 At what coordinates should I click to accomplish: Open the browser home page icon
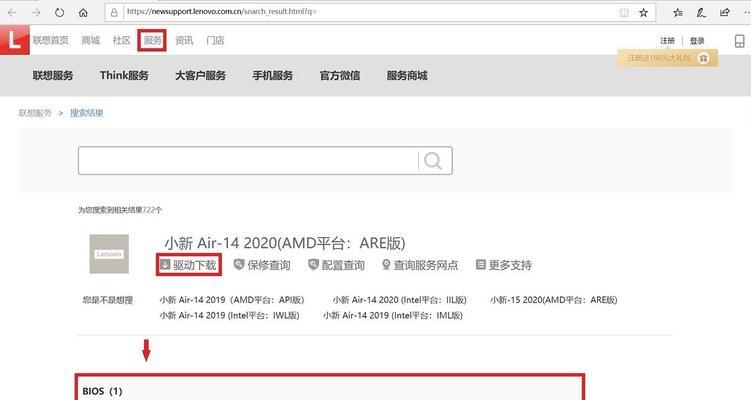pyautogui.click(x=83, y=12)
